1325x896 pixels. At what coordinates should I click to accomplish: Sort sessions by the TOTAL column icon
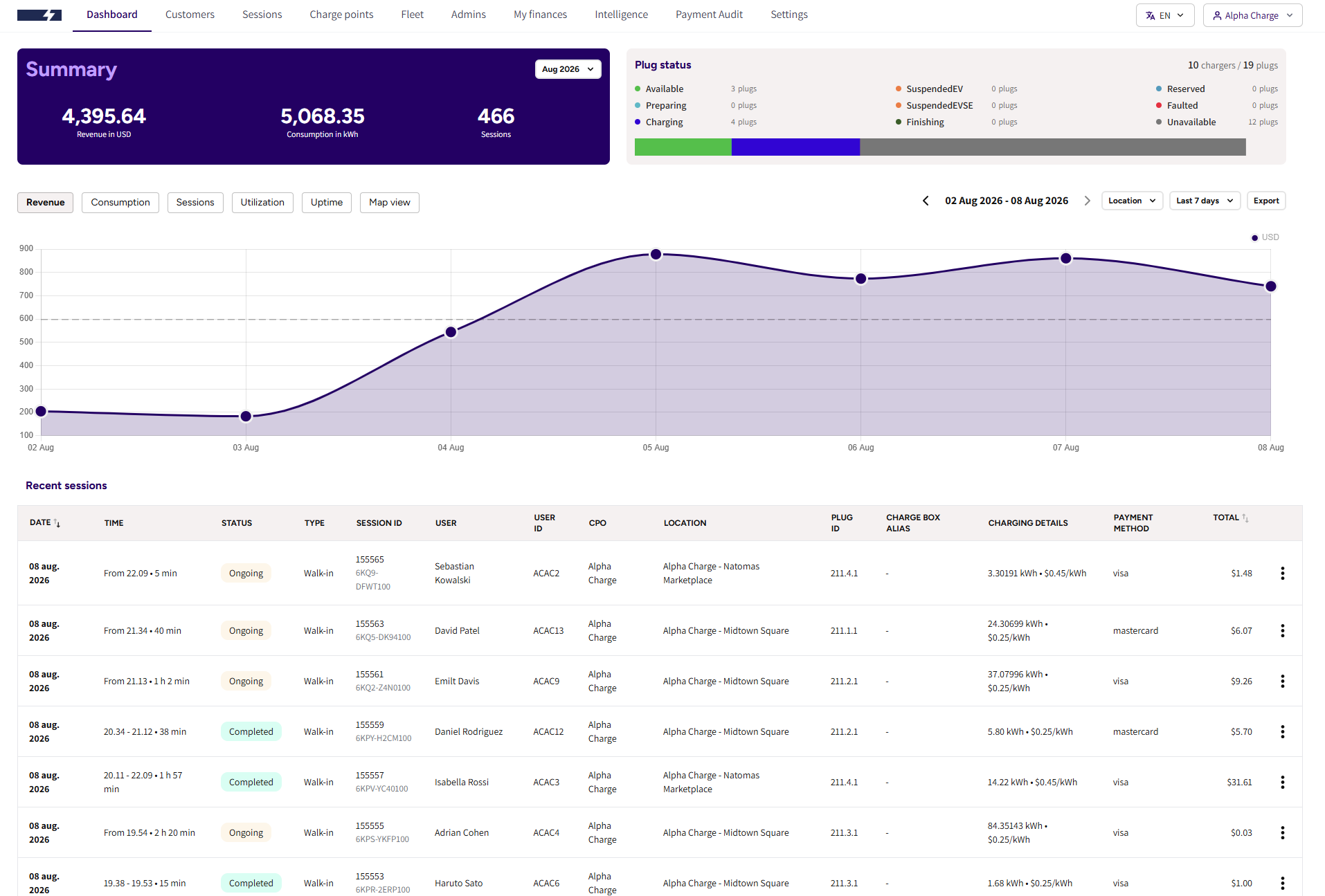tap(1245, 518)
